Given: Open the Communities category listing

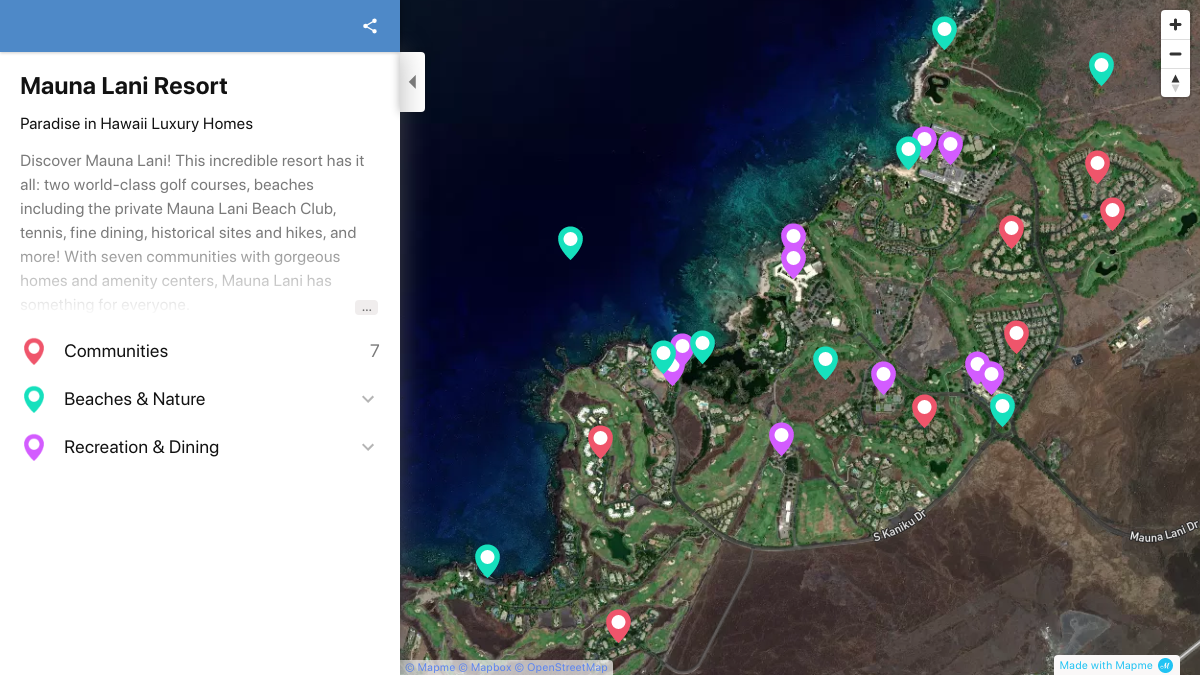Looking at the screenshot, I should point(115,350).
